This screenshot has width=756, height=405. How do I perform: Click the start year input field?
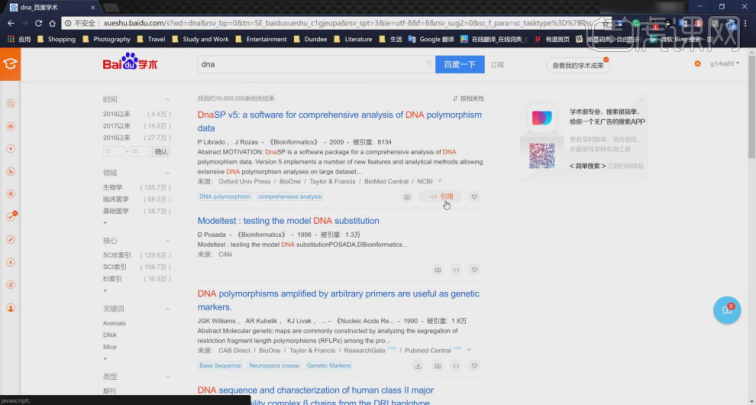114,151
